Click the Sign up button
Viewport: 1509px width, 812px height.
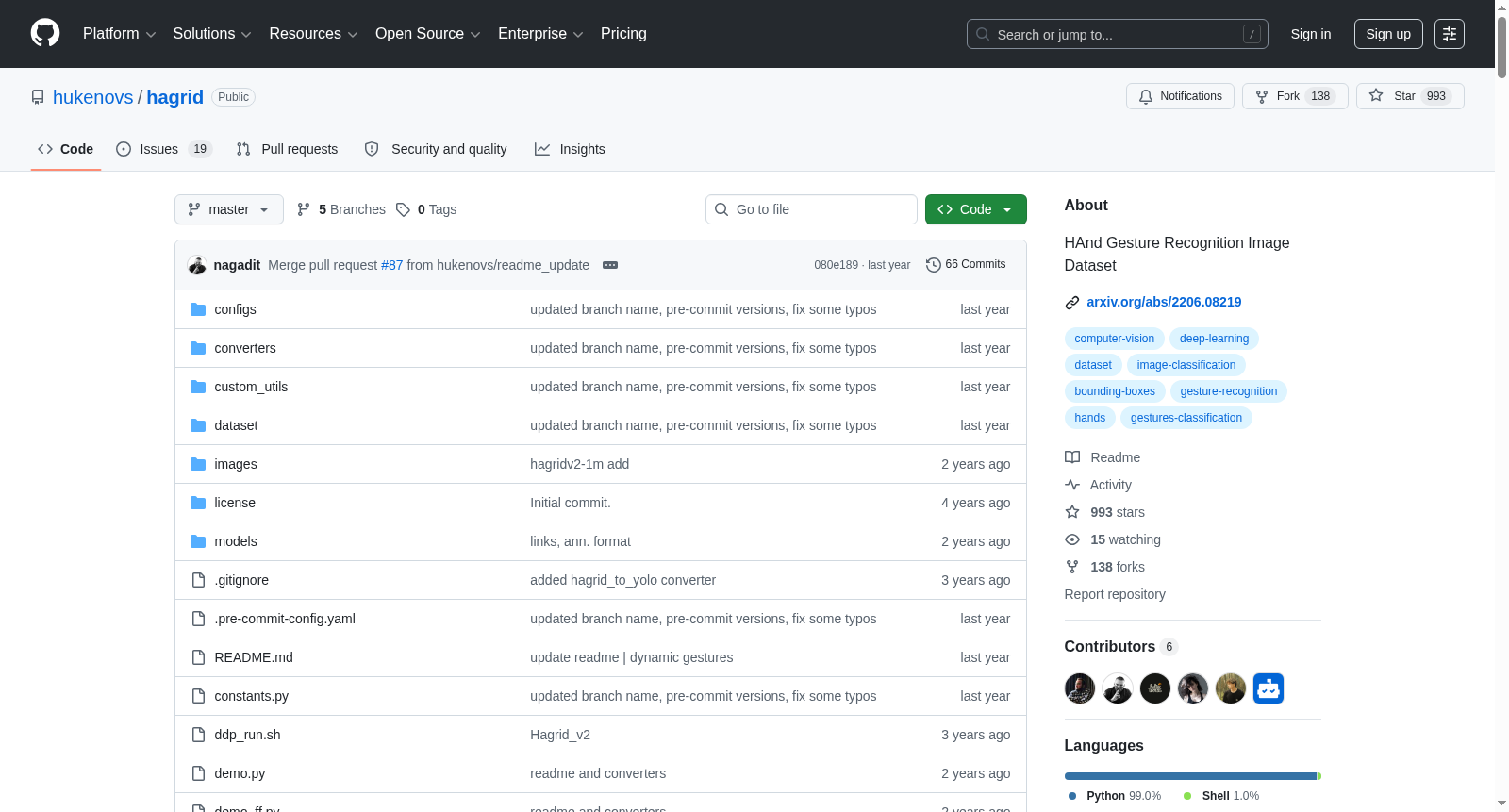click(x=1388, y=34)
